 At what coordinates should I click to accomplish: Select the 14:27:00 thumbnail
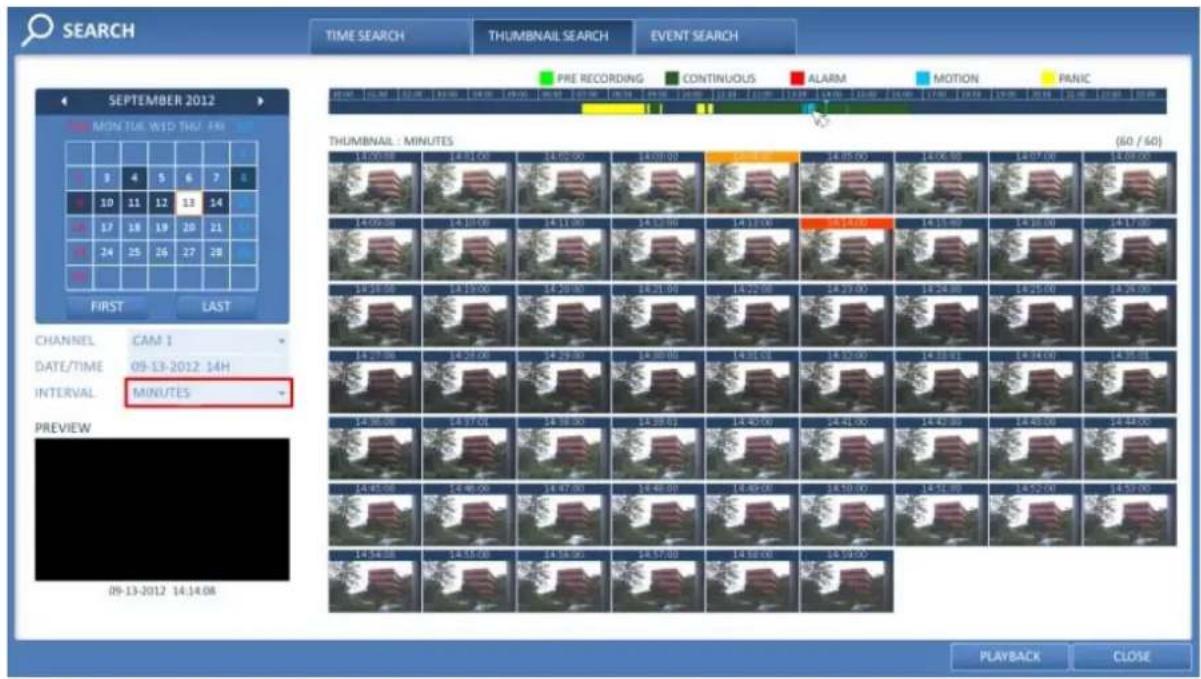(x=374, y=381)
